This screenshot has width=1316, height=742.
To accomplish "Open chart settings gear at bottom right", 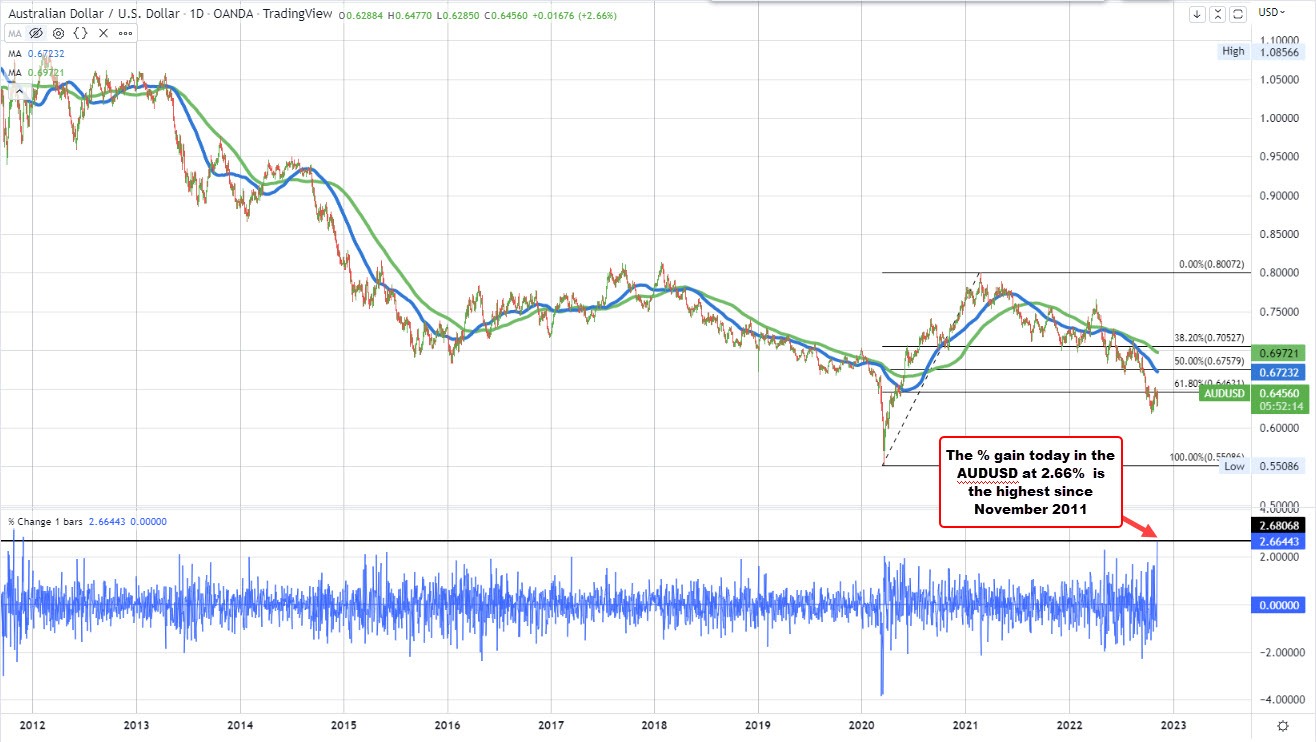I will (x=1283, y=724).
